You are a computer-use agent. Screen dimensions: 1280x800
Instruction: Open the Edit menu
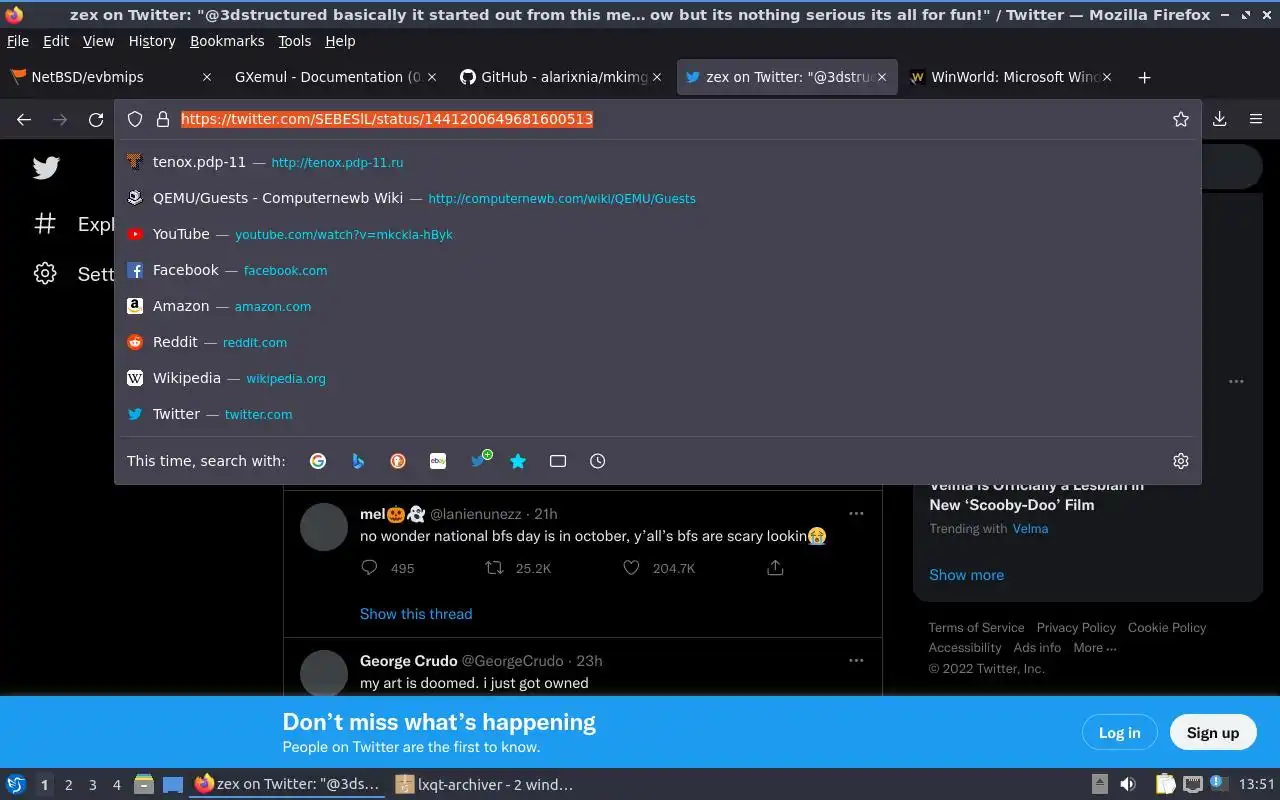pyautogui.click(x=56, y=41)
